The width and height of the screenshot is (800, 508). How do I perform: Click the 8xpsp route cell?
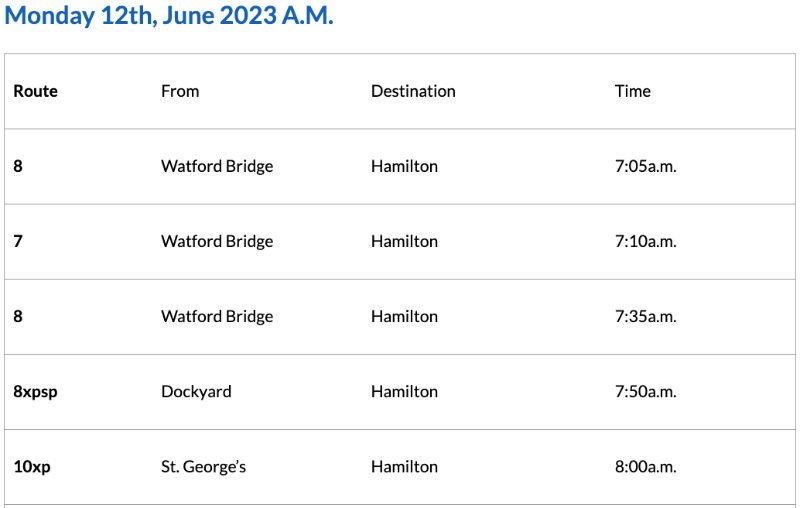(x=36, y=391)
